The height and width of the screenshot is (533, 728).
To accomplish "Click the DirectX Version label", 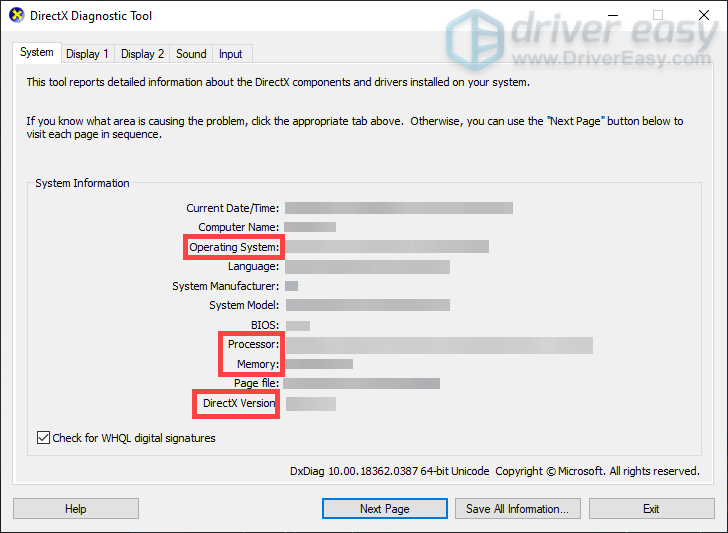I will click(239, 403).
